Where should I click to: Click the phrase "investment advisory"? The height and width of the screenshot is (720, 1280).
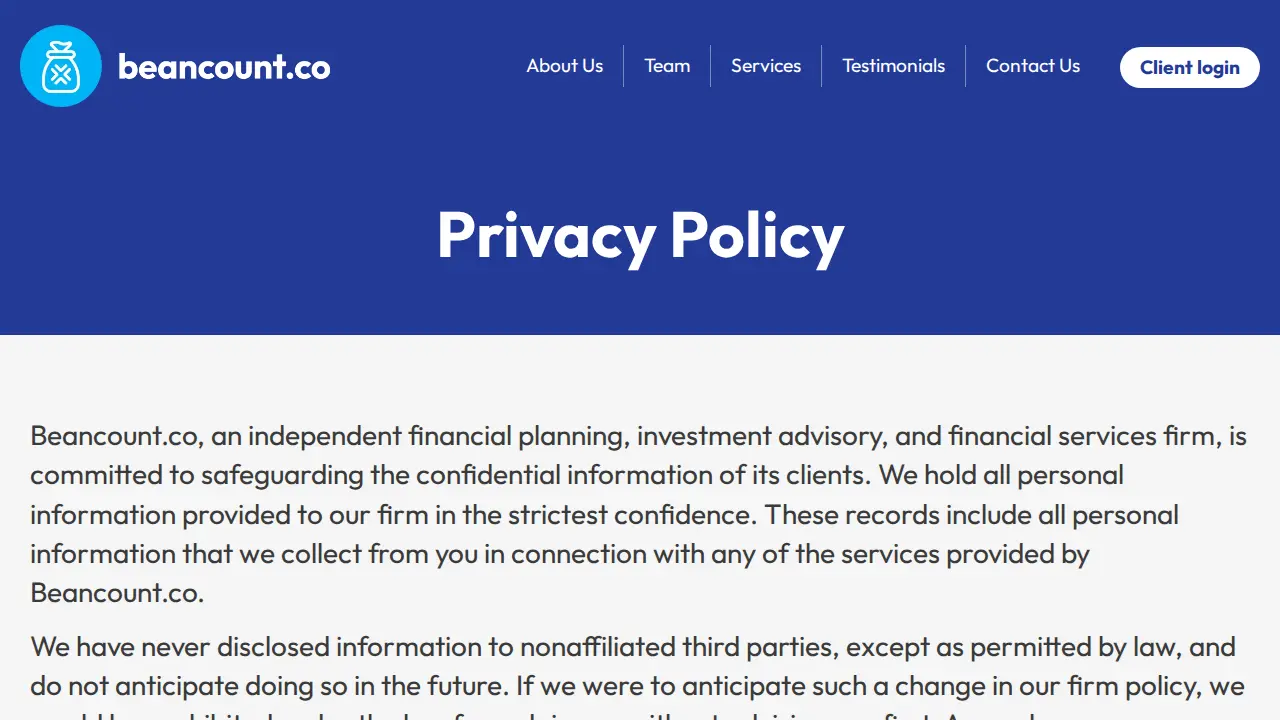[x=759, y=436]
